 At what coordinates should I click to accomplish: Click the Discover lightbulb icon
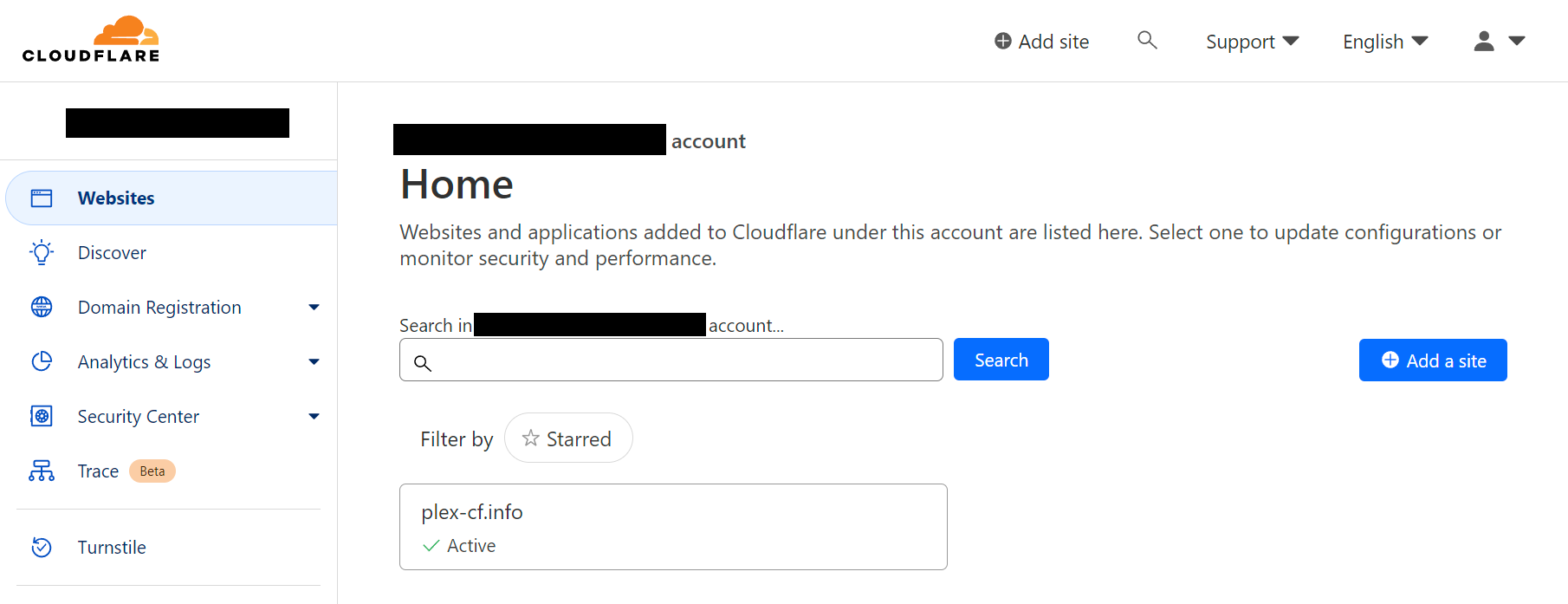coord(42,252)
